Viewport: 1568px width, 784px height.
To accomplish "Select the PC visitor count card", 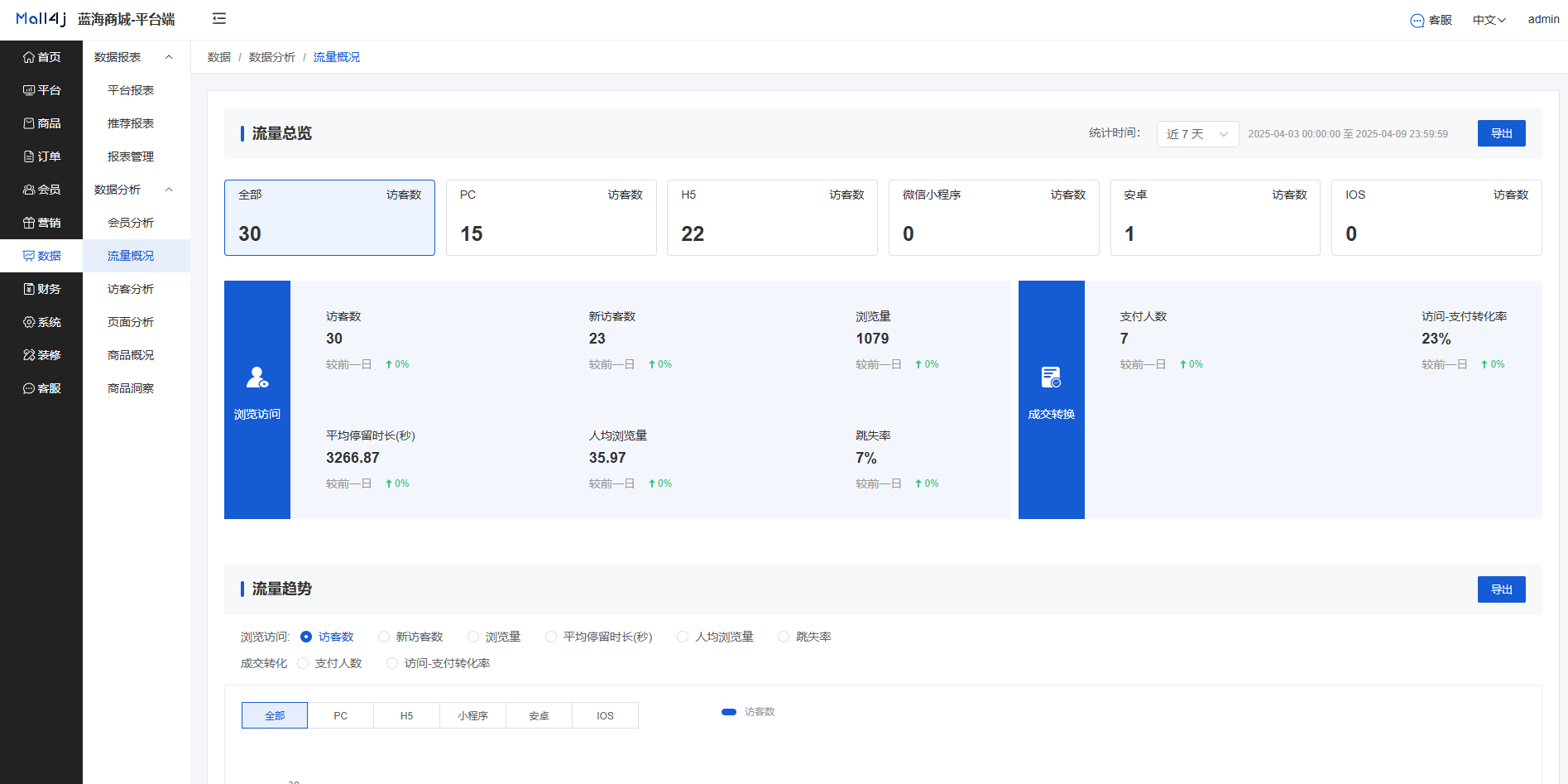I will click(x=551, y=218).
